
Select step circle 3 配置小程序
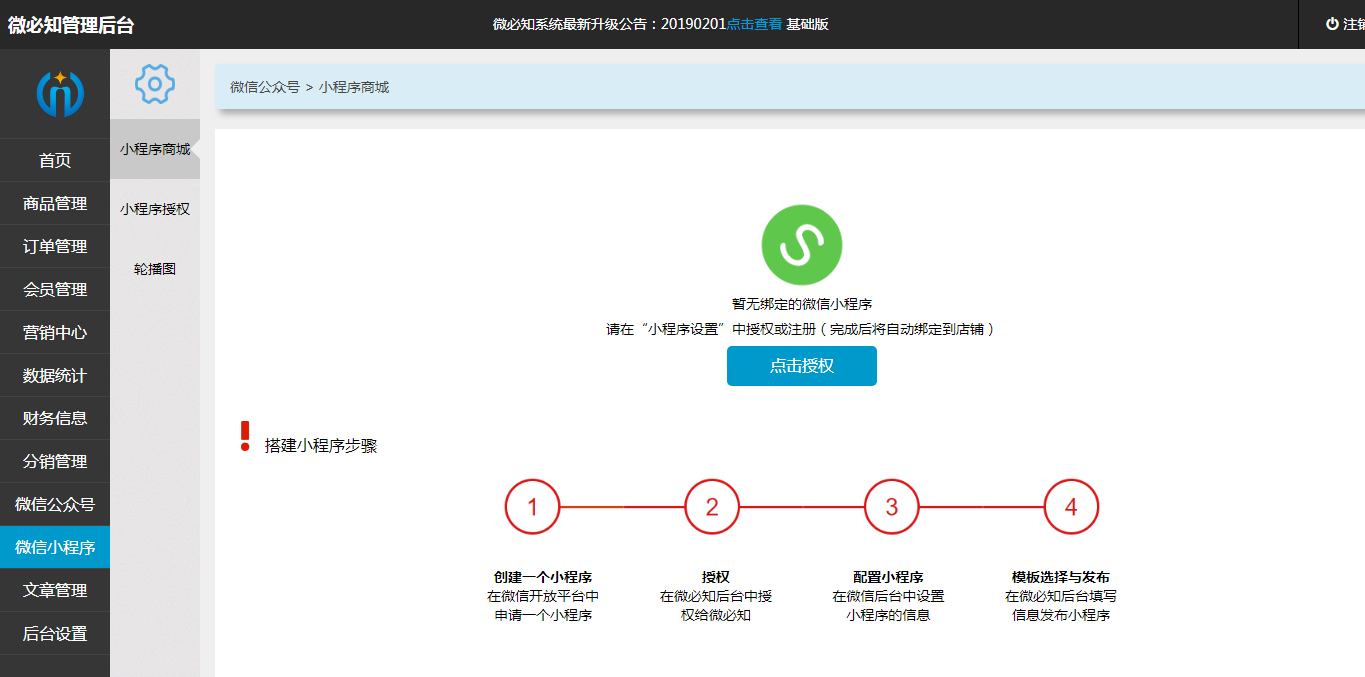891,506
